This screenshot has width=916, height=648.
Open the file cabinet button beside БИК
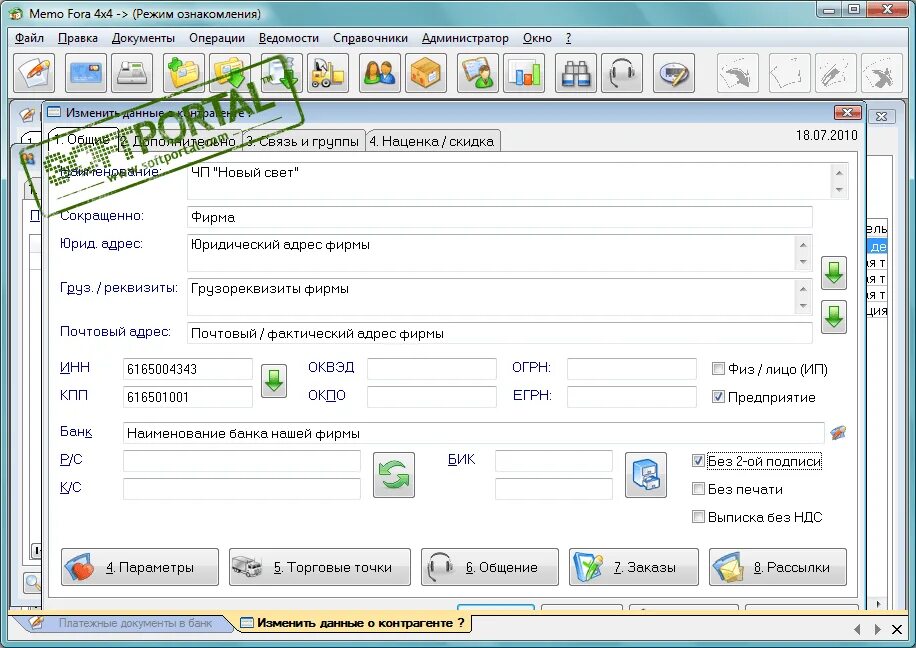[x=646, y=474]
